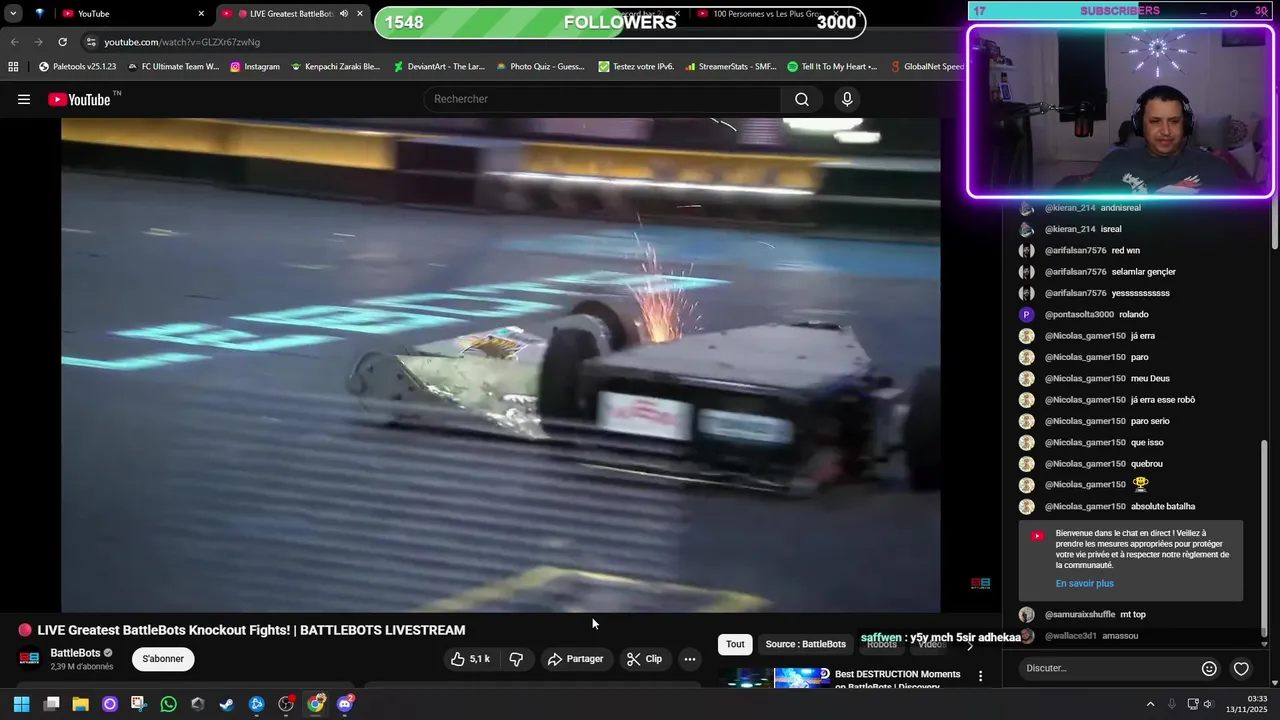
Task: Open the Chrome tab search dropdown
Action: (13, 14)
